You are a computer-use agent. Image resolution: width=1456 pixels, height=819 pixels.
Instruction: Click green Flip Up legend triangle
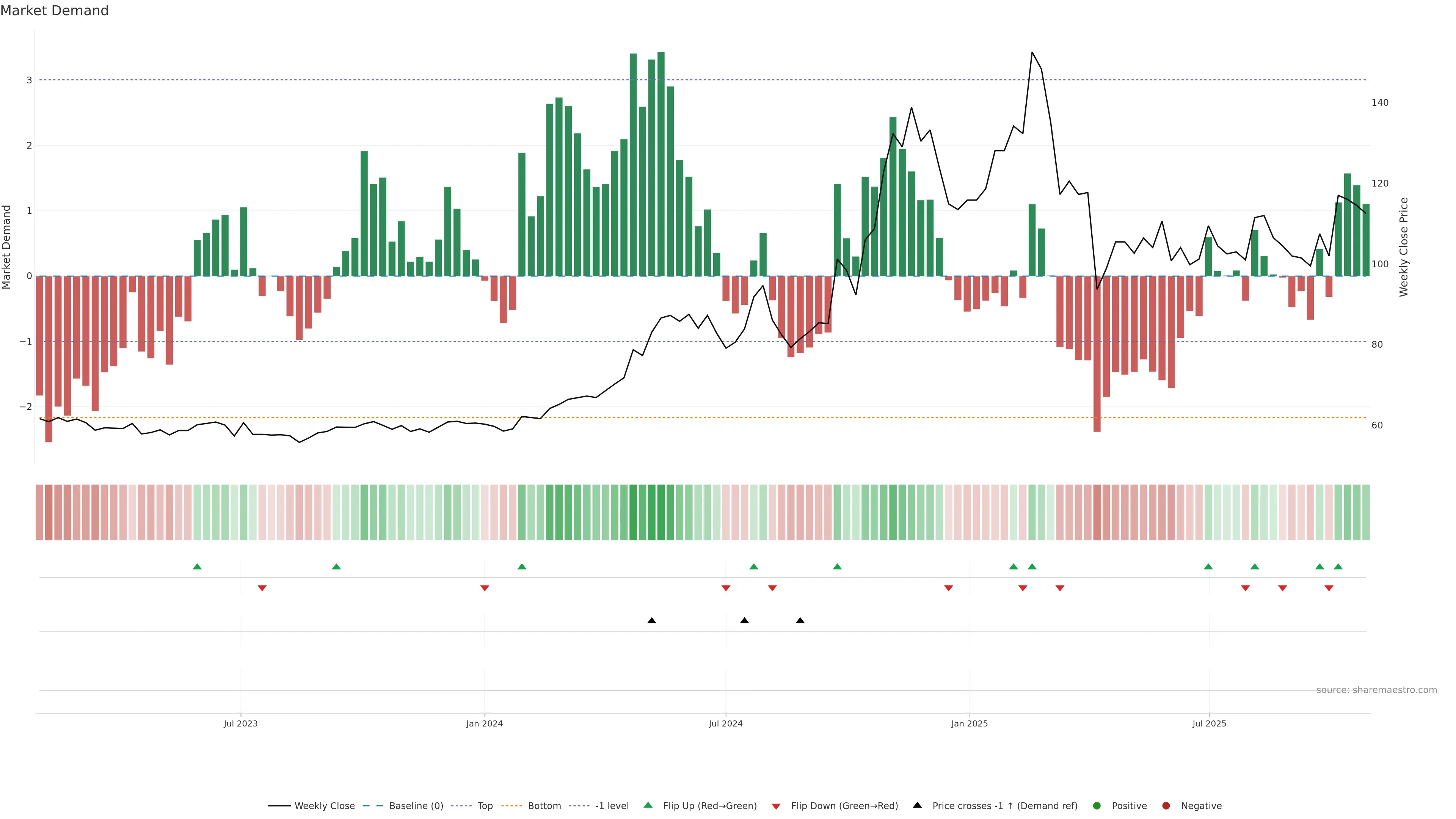click(648, 805)
